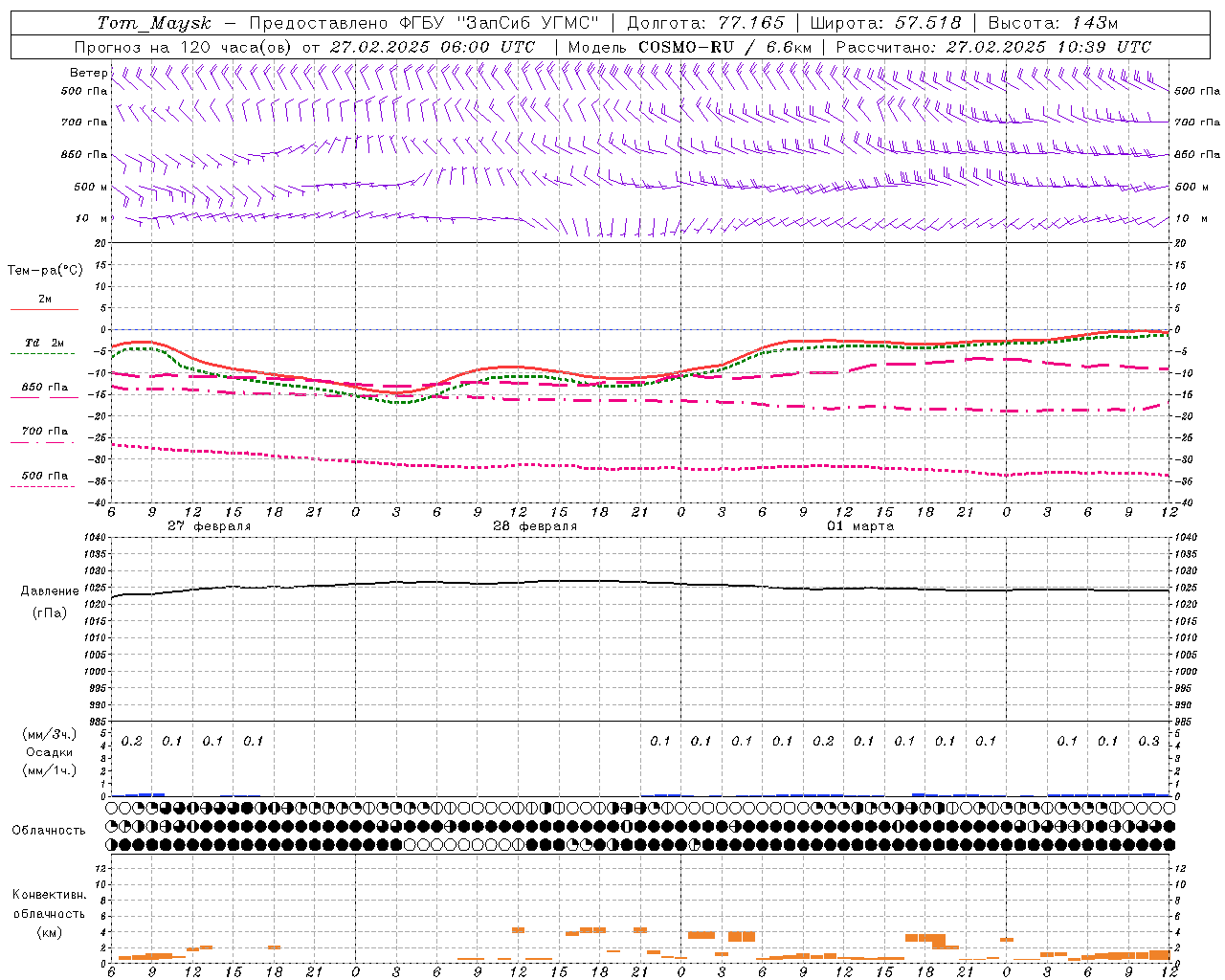1225x980 pixels.
Task: Click the 850 гПа legend in temperature panel
Action: tap(44, 388)
